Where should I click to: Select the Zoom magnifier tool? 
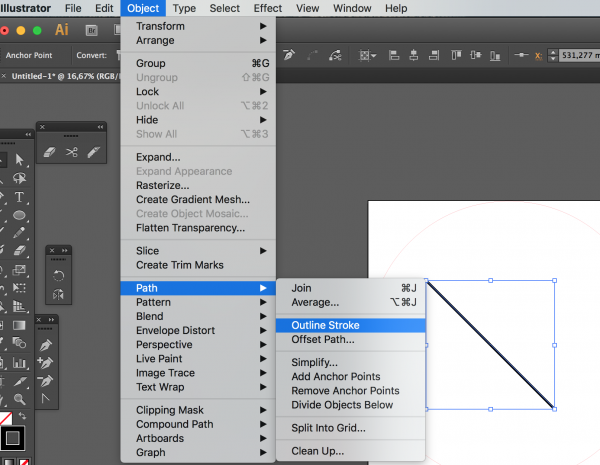pyautogui.click(x=20, y=399)
